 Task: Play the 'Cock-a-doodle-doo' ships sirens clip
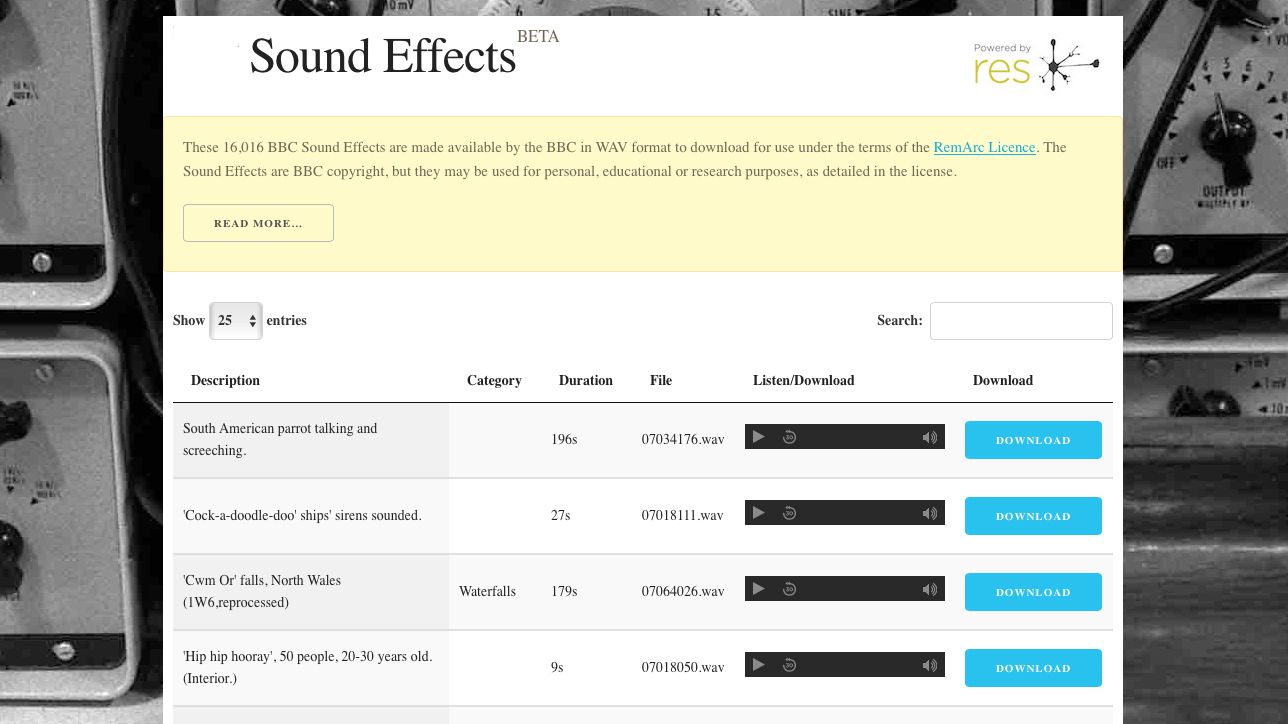[x=758, y=512]
